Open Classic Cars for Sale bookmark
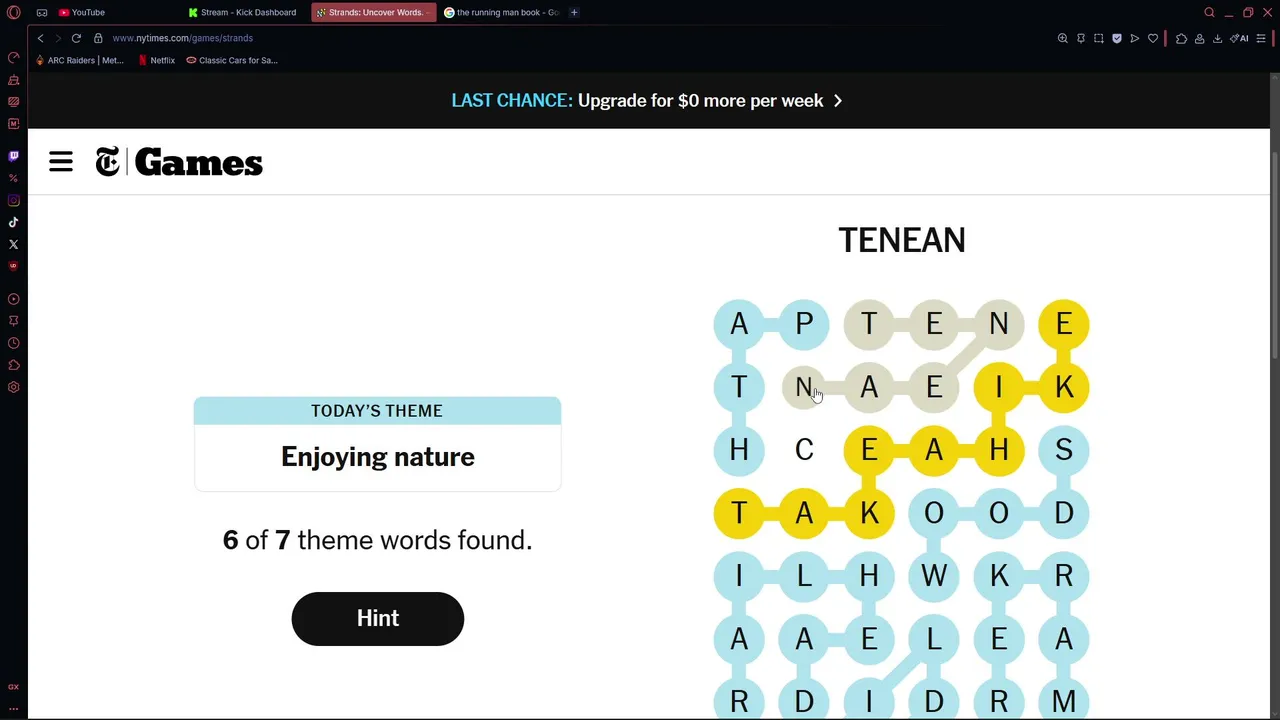1280x720 pixels. pos(232,60)
